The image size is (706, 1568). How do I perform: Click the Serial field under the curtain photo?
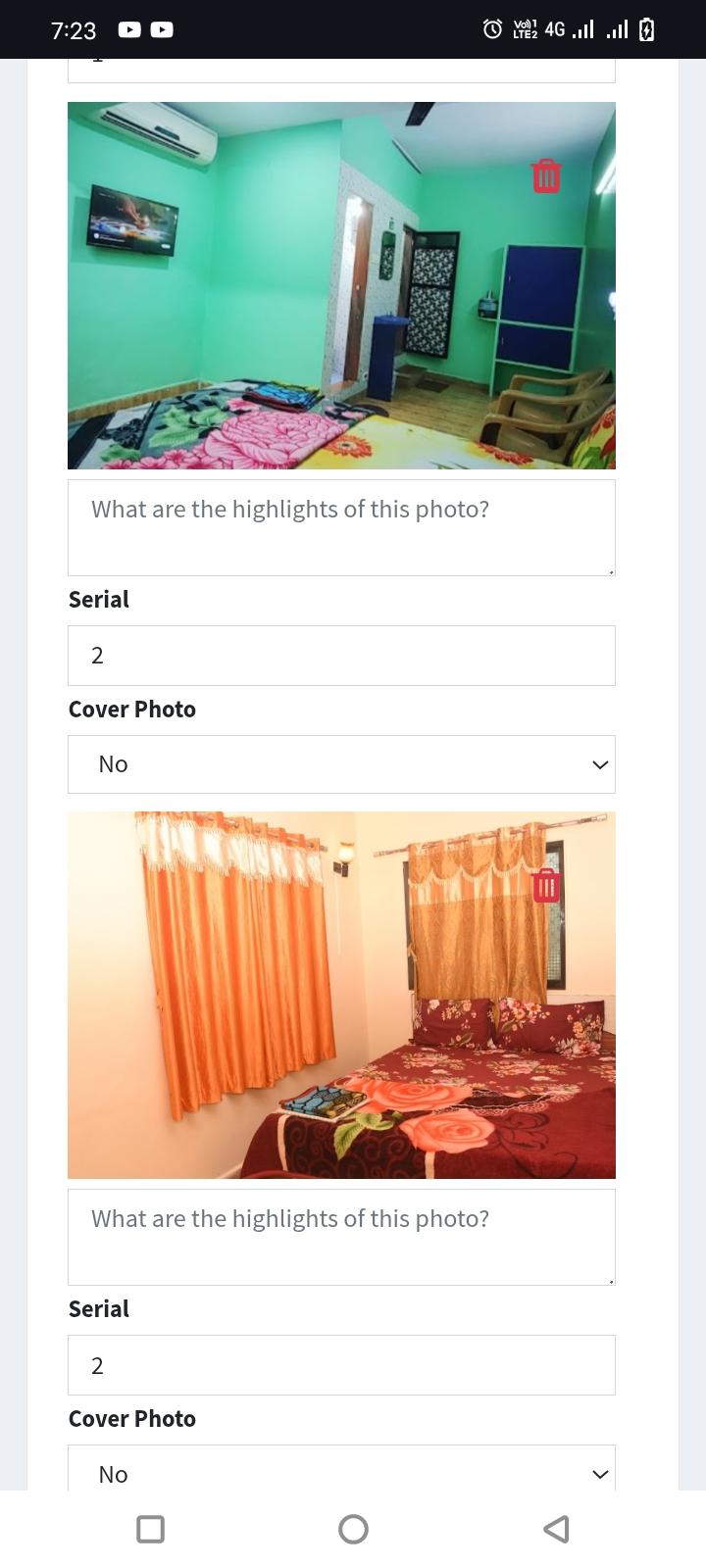[x=341, y=1365]
